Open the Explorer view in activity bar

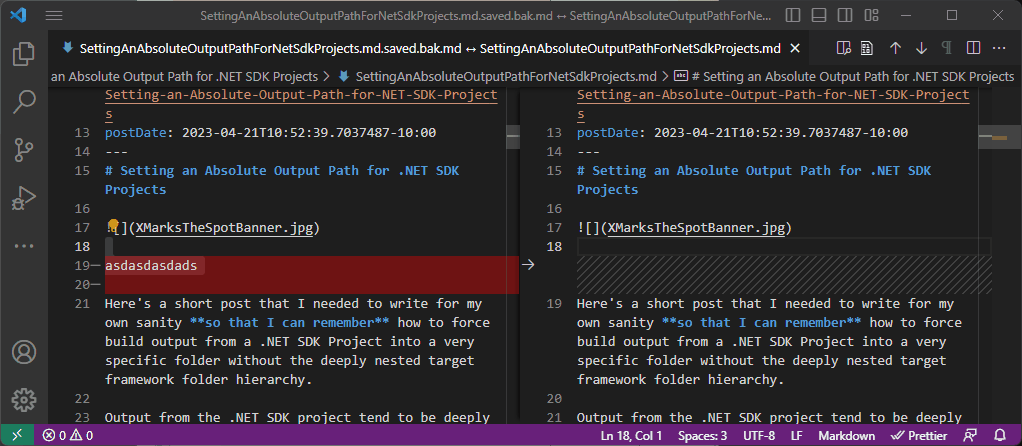point(24,54)
